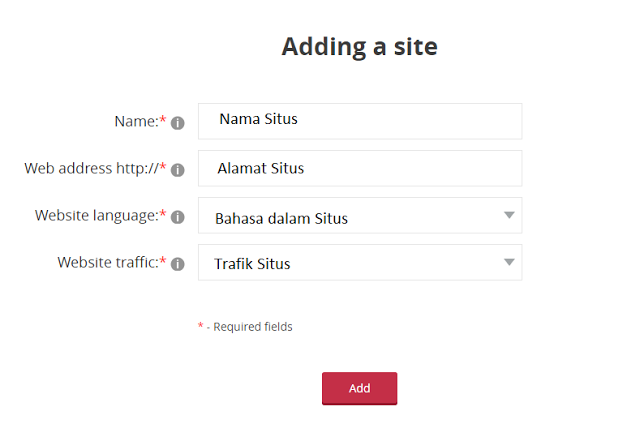Viewport: 640px width, 424px height.
Task: Show info icon help for Website language
Action: pos(178,217)
